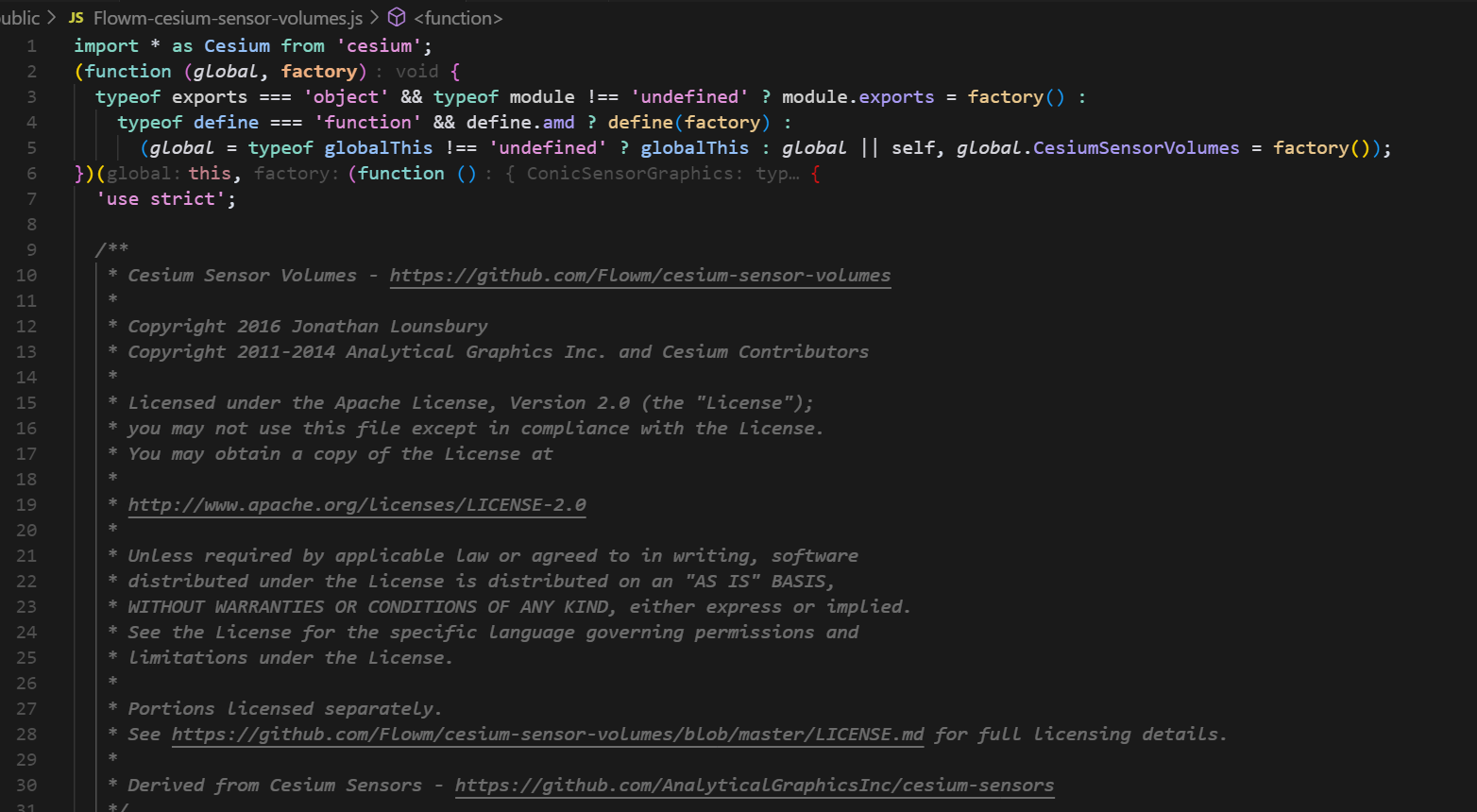
Task: Click the 'Derived from Cesium Sensors' comment text
Action: (275, 785)
